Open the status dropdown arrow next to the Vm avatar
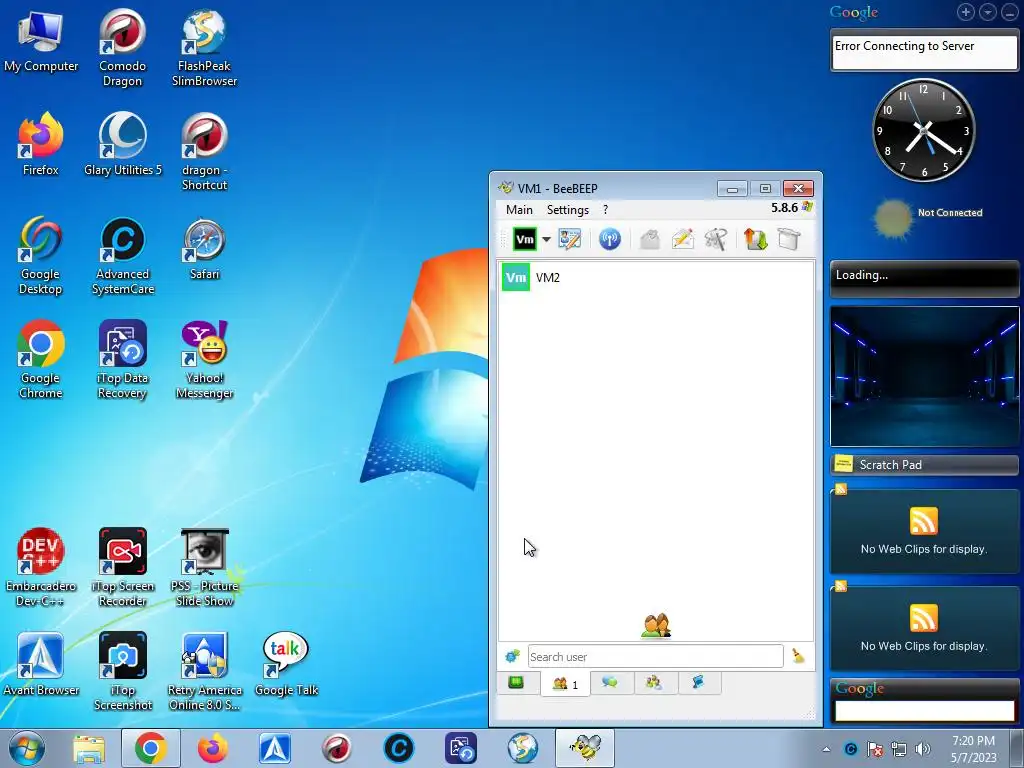This screenshot has height=768, width=1024. point(547,240)
